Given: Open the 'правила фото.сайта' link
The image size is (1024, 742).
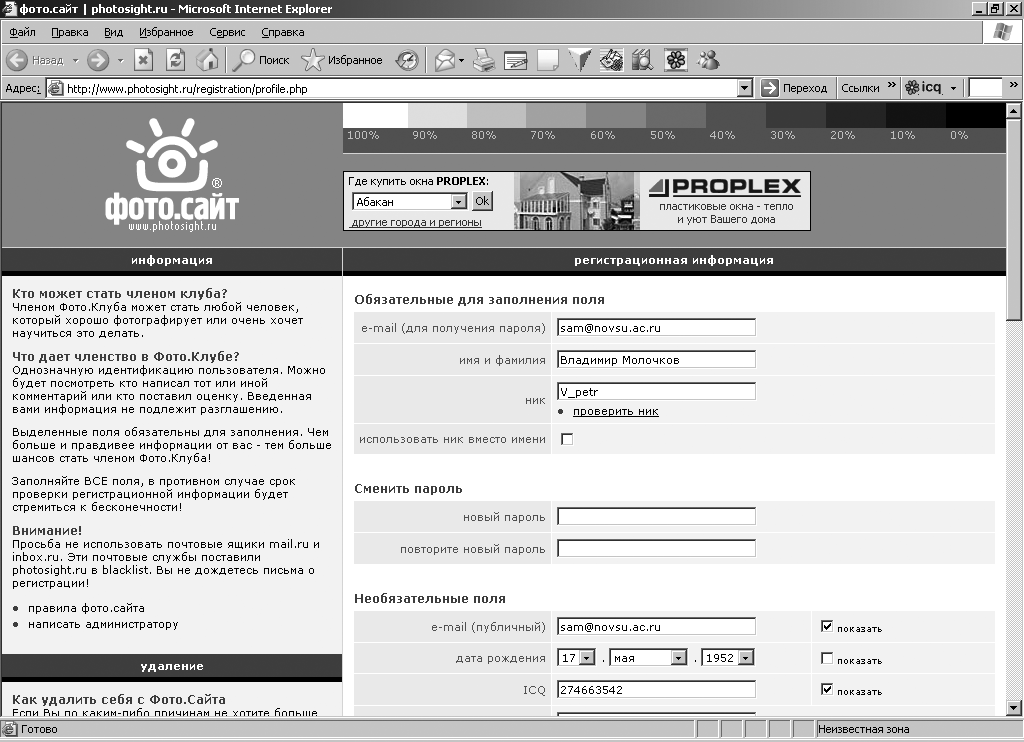Looking at the screenshot, I should coord(86,608).
